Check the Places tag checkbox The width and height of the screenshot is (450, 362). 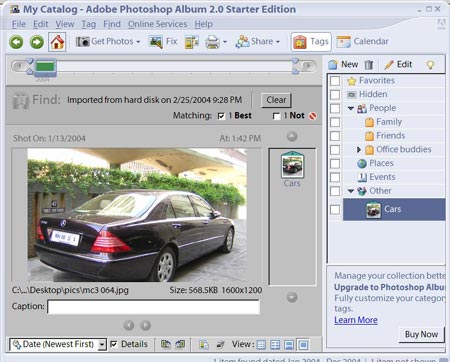click(335, 163)
